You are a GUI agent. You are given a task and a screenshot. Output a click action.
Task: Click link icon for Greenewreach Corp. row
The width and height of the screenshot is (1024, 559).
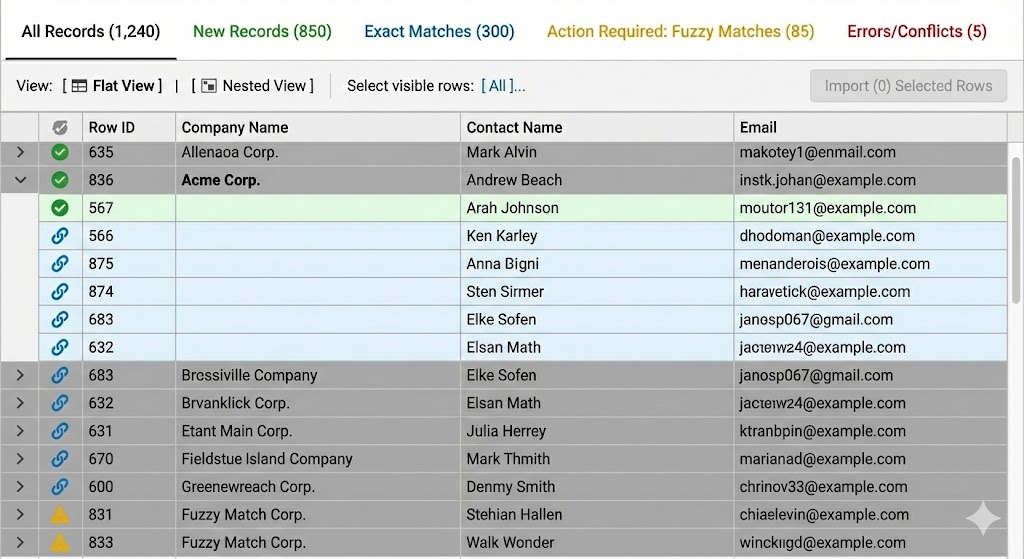(60, 488)
